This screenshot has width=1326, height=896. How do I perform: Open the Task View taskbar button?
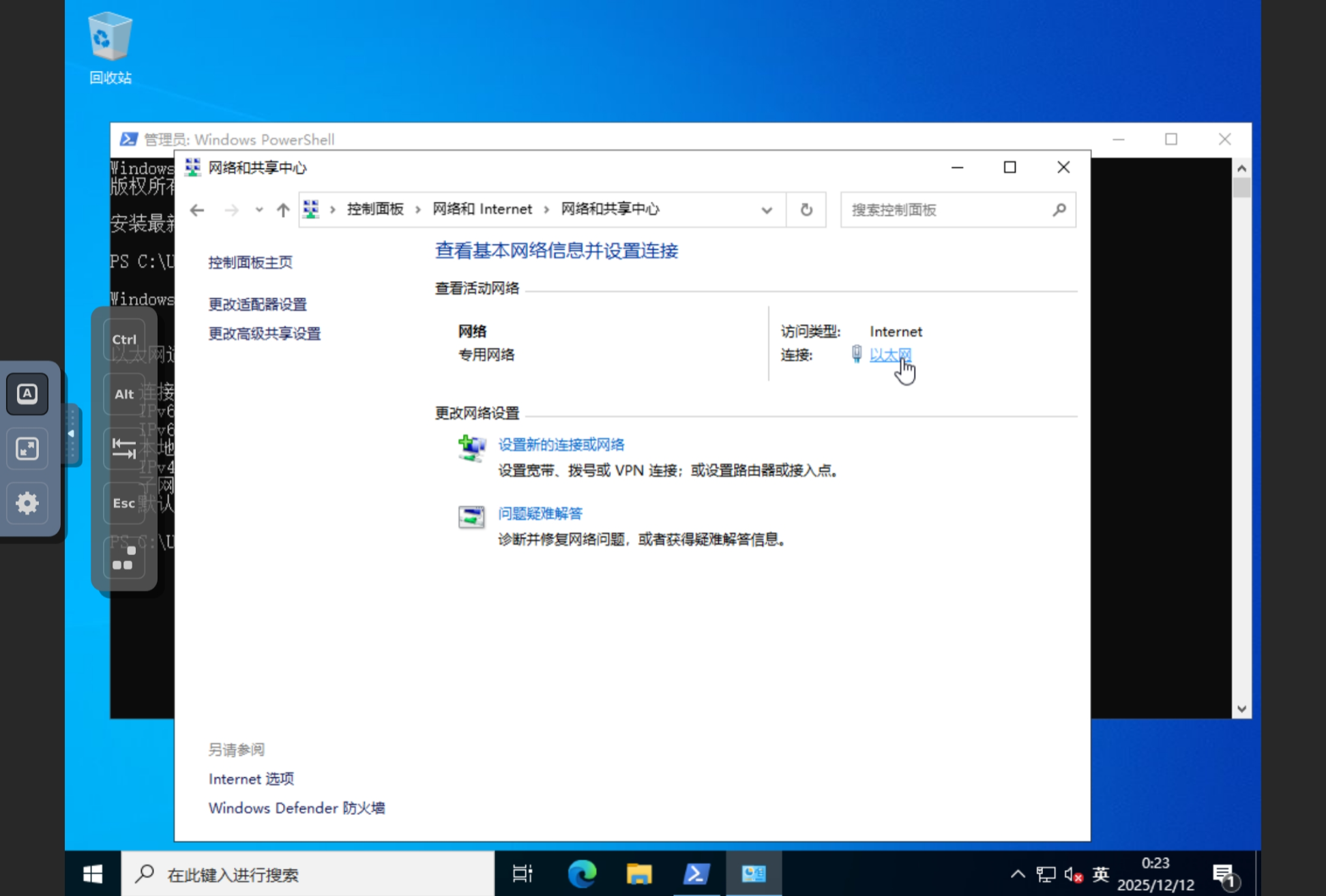point(522,873)
